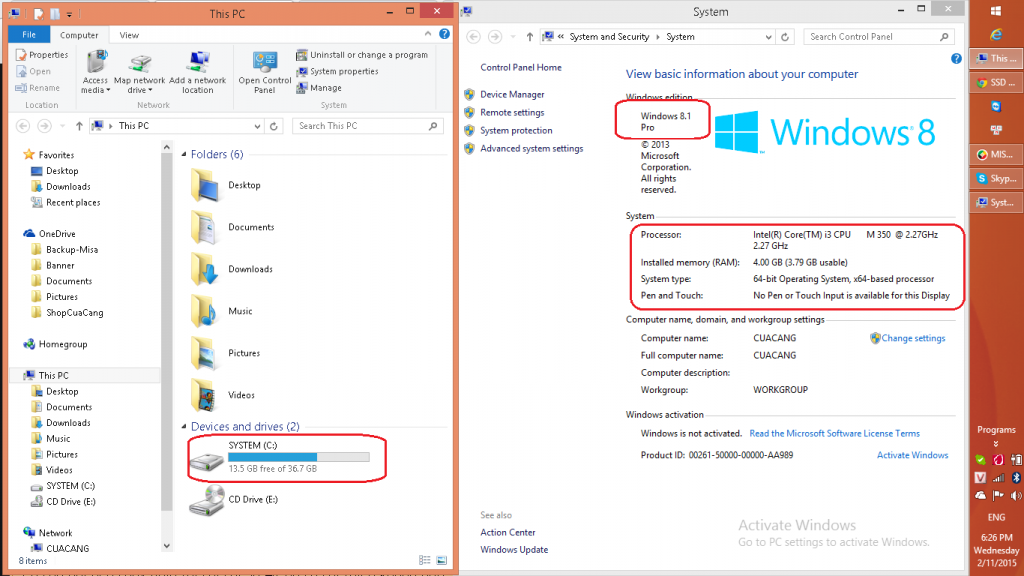Open the Action Center flag tray icon
Viewport: 1024px width, 576px height.
tap(998, 496)
